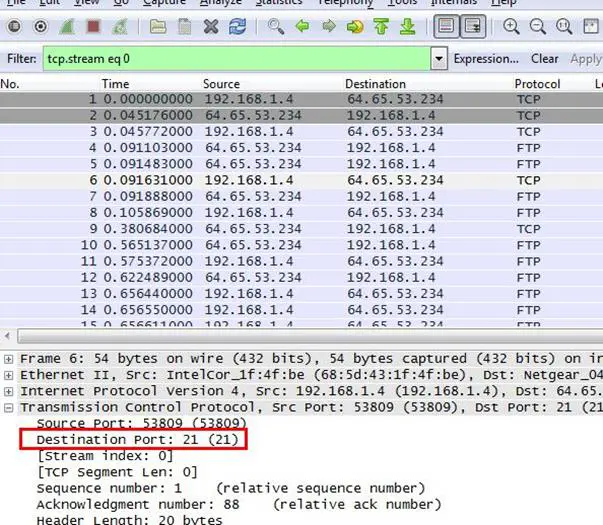Reload the capture file
The width and height of the screenshot is (603, 525).
point(237,26)
